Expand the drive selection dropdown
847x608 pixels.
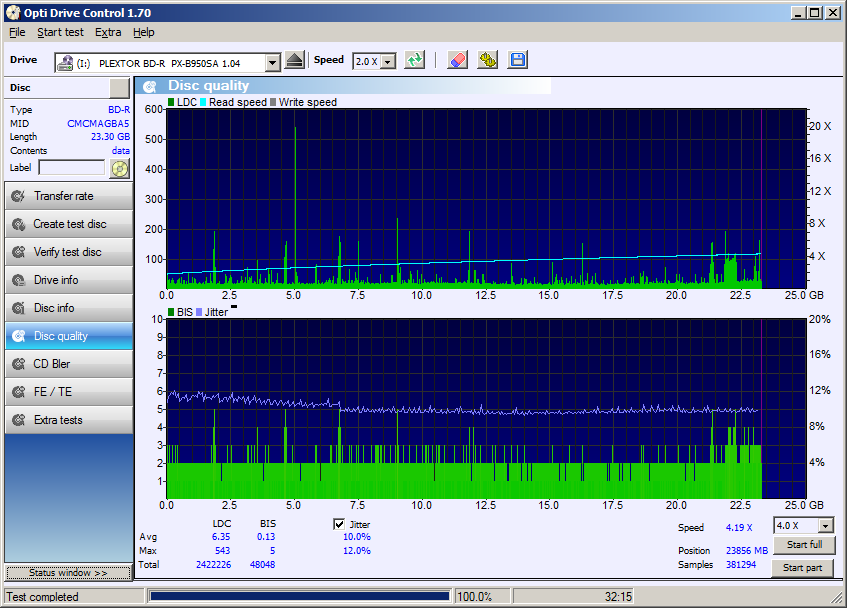[273, 63]
